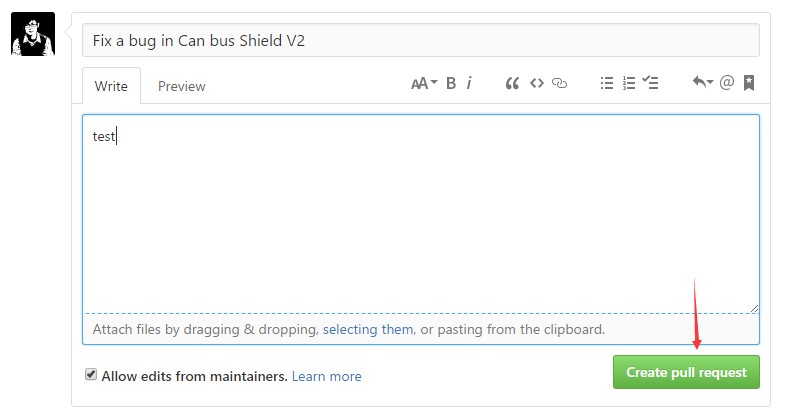Open the Learn more link

click(x=326, y=377)
